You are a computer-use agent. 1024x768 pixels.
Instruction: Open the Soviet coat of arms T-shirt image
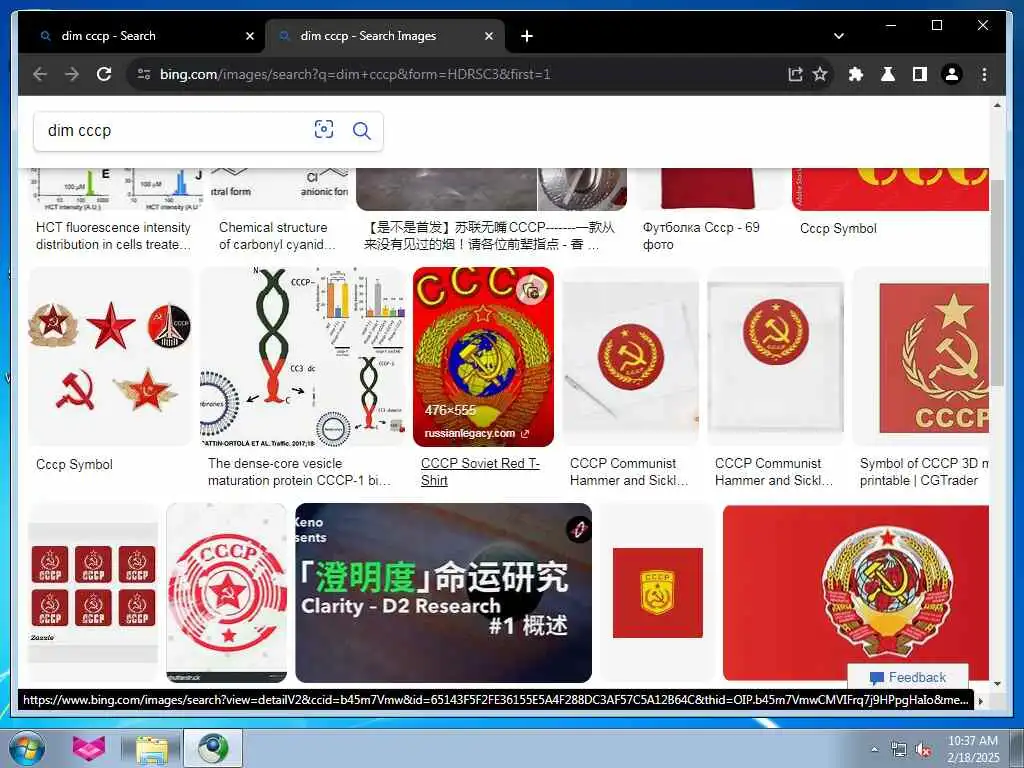click(483, 357)
